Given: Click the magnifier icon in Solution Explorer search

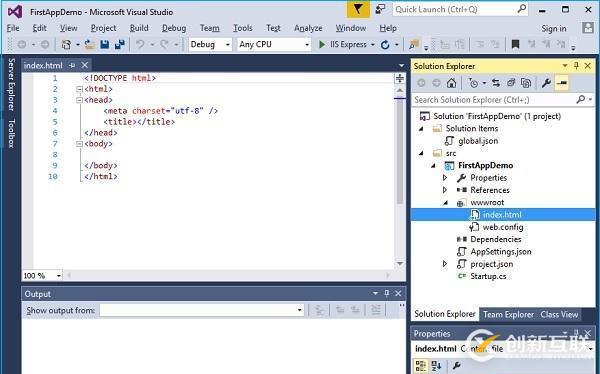Looking at the screenshot, I should (x=580, y=100).
